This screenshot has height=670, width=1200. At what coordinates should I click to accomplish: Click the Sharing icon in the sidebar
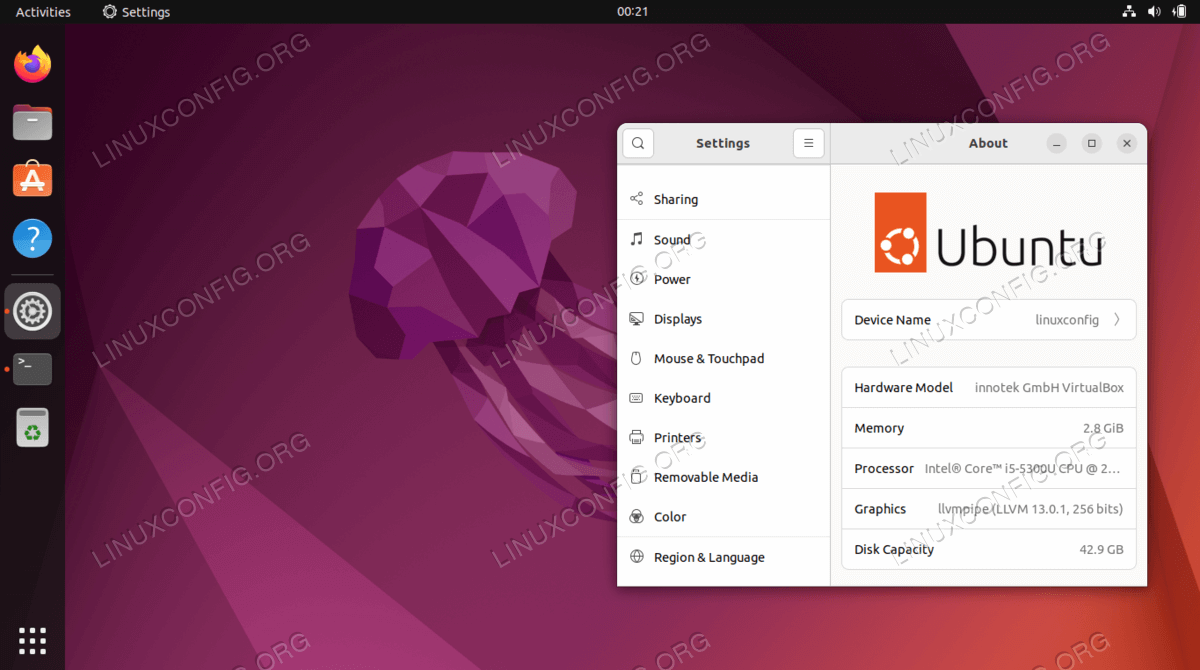[636, 199]
